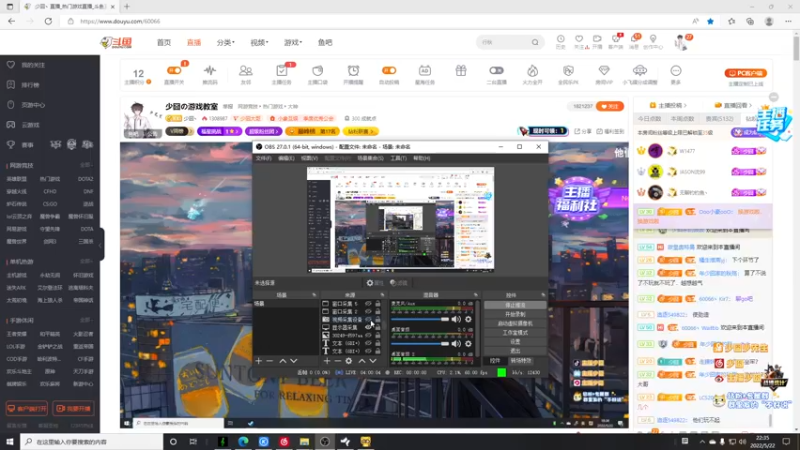This screenshot has width=800, height=450.
Task: Expand 全部 next to 手游休闲
Action: [x=86, y=320]
